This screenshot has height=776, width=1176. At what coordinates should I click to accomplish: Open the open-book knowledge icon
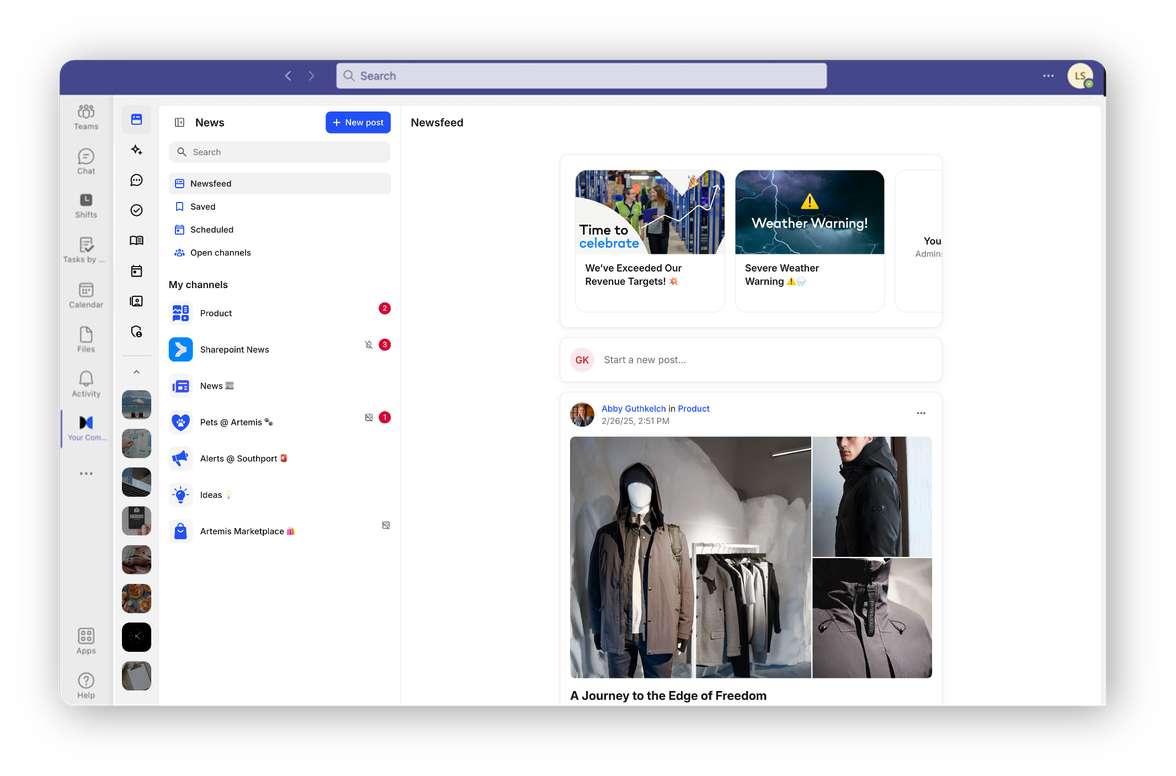[136, 241]
